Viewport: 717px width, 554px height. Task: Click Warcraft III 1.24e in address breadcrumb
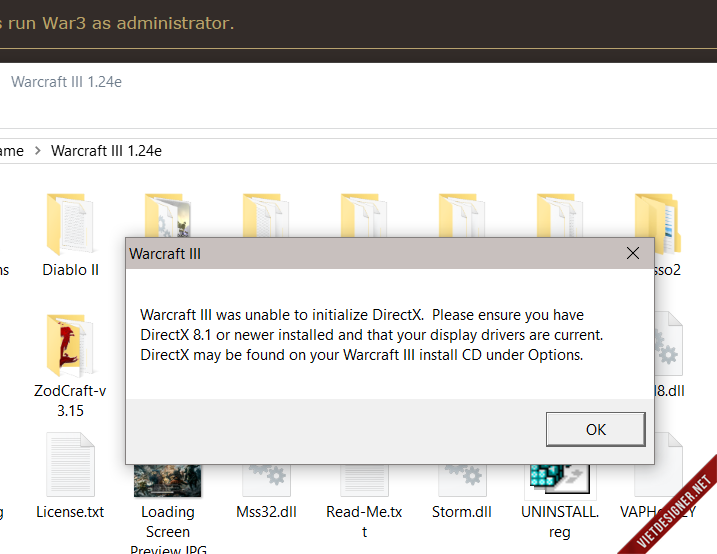[106, 151]
